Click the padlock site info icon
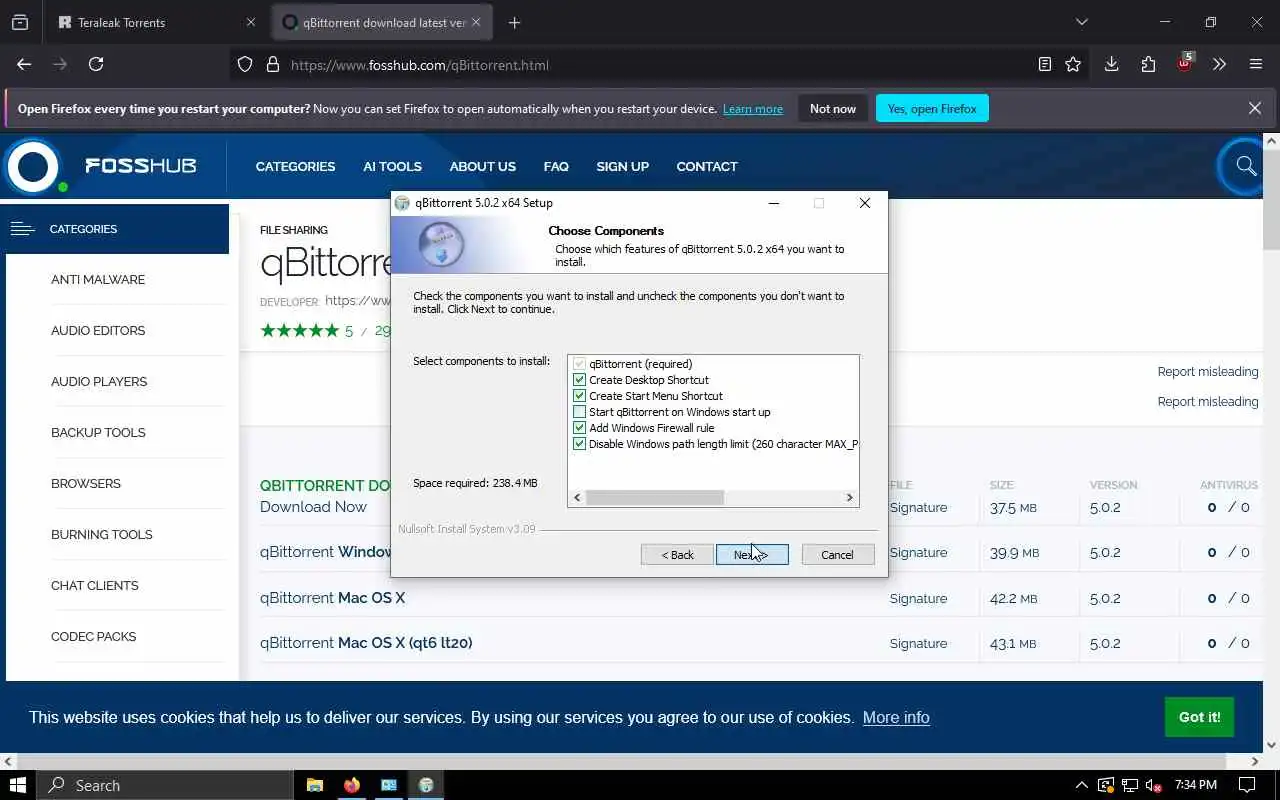This screenshot has height=800, width=1280. coord(272,65)
